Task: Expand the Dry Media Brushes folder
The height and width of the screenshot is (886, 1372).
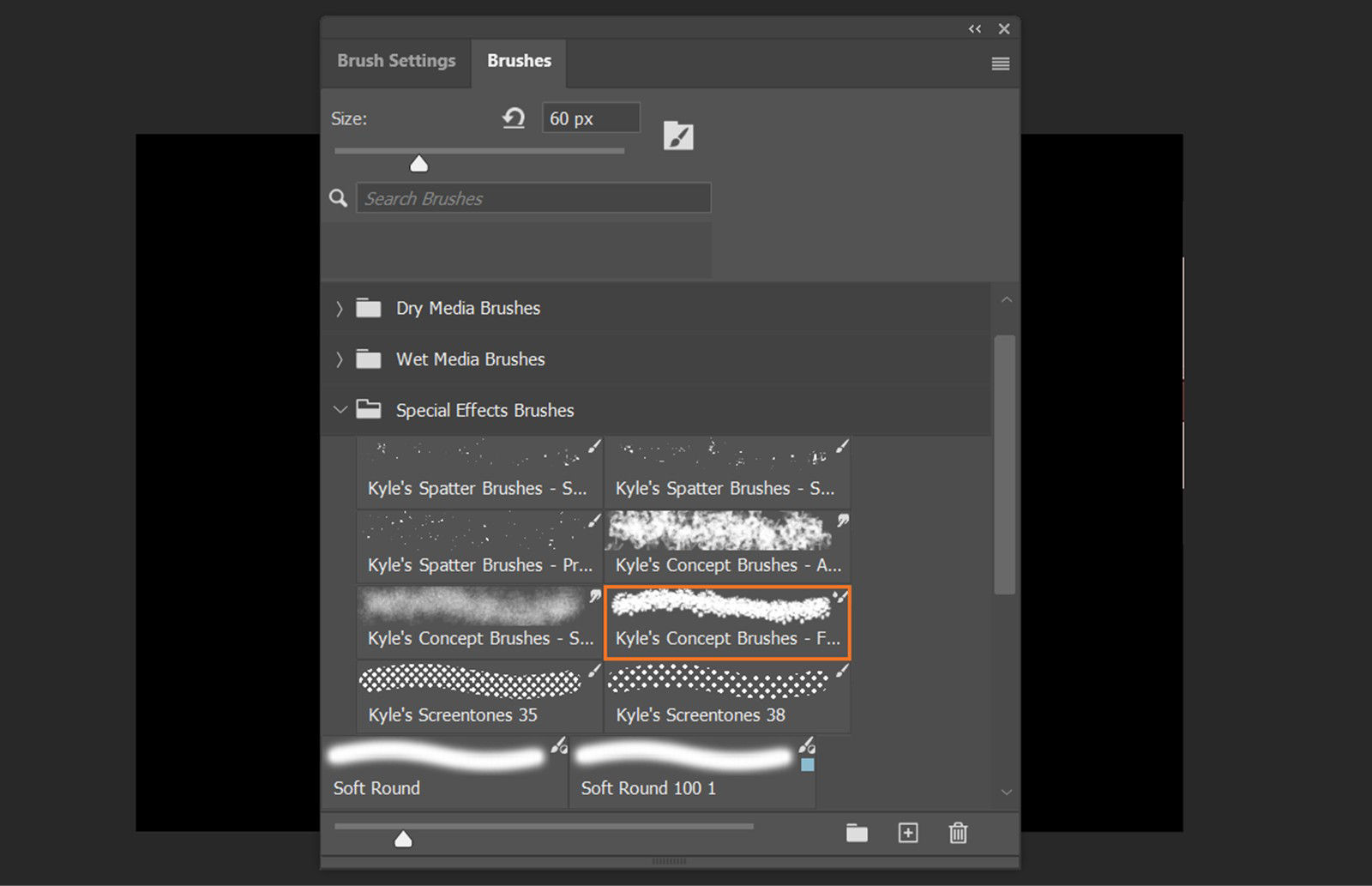Action: pyautogui.click(x=340, y=308)
